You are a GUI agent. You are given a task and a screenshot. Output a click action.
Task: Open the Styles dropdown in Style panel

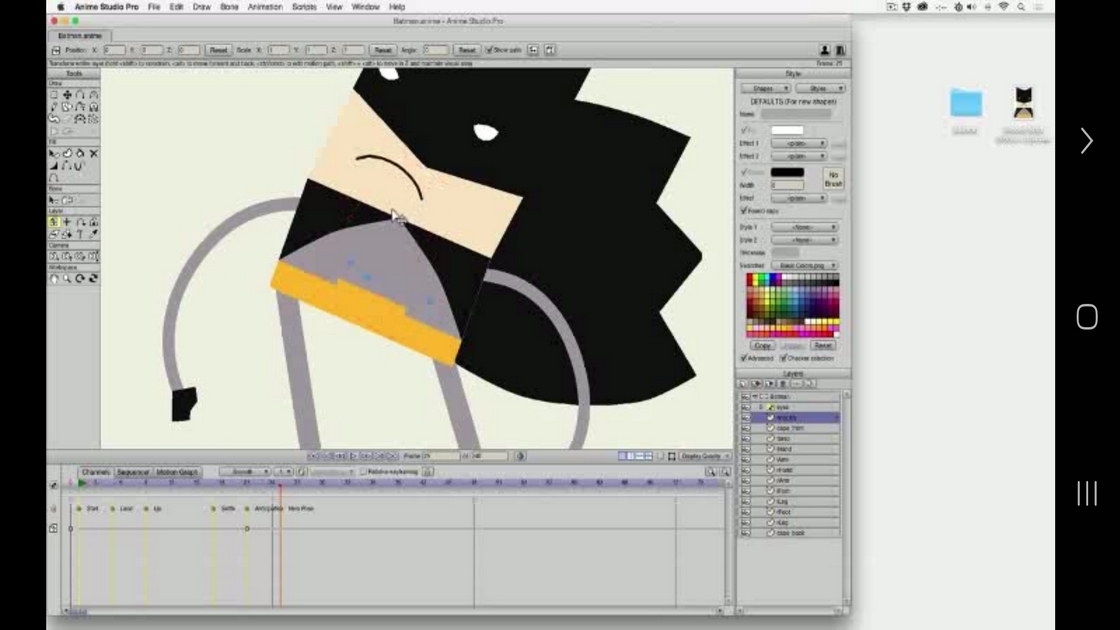821,89
